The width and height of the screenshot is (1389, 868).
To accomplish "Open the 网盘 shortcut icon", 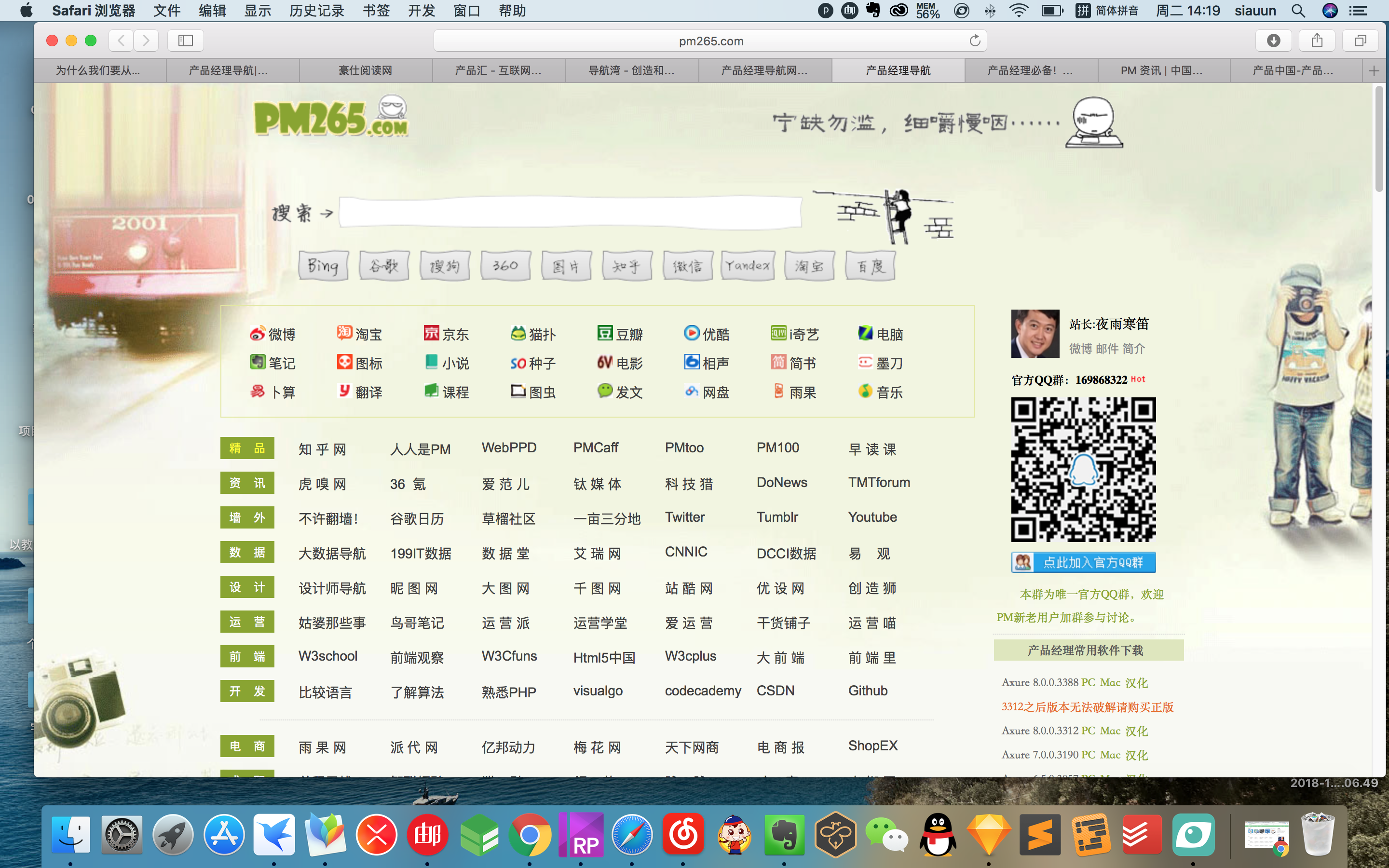I will (707, 392).
